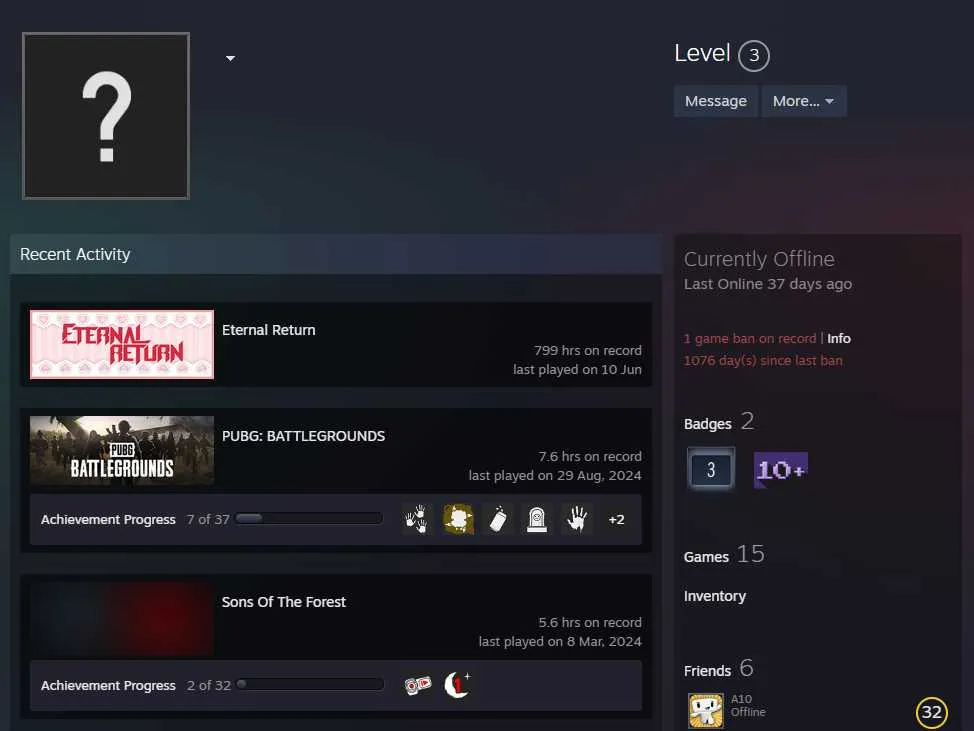
Task: Click '1 game ban on record' text
Action: click(750, 338)
